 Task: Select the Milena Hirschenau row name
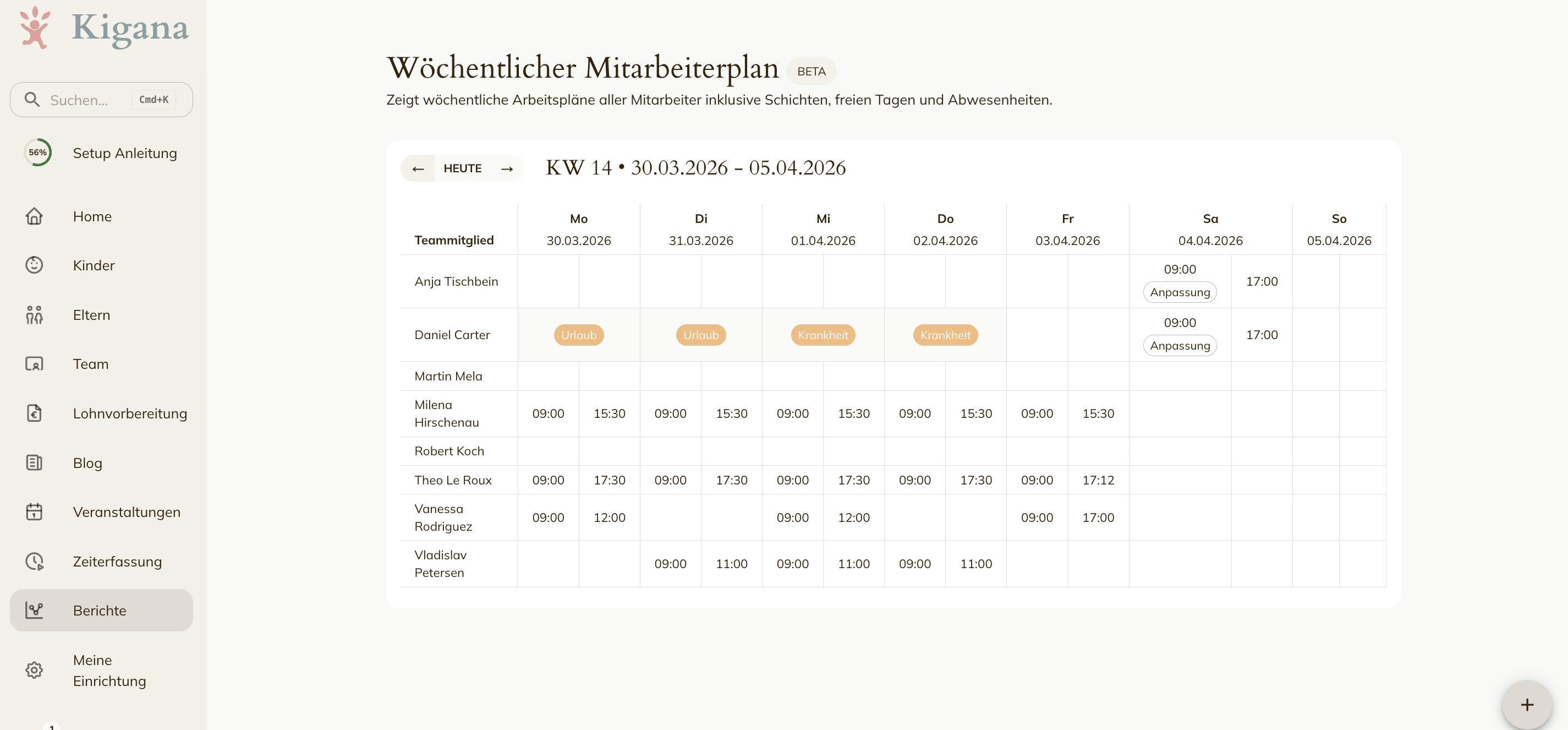point(447,413)
